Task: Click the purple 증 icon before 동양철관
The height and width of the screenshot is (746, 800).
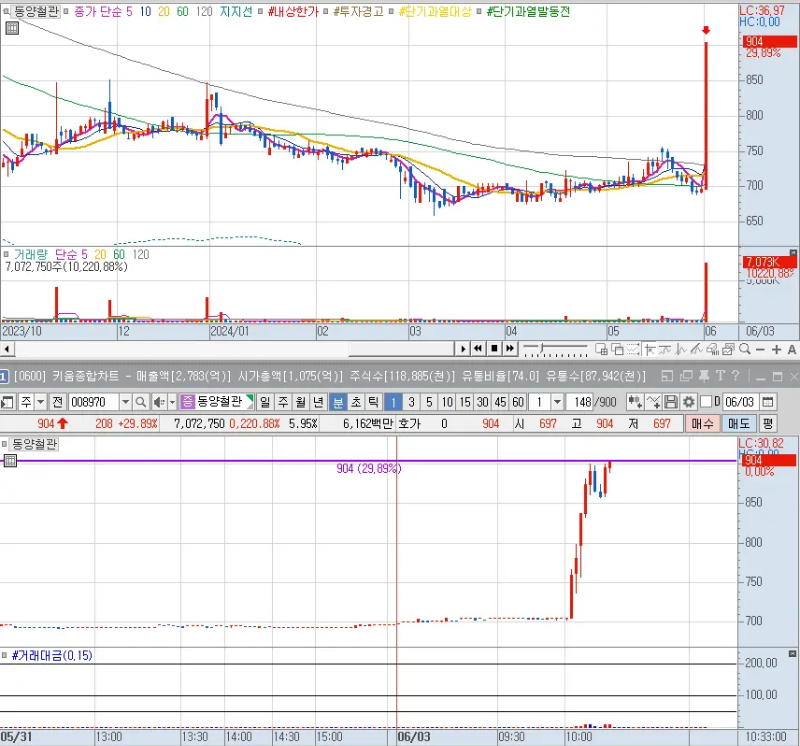Action: coord(188,402)
